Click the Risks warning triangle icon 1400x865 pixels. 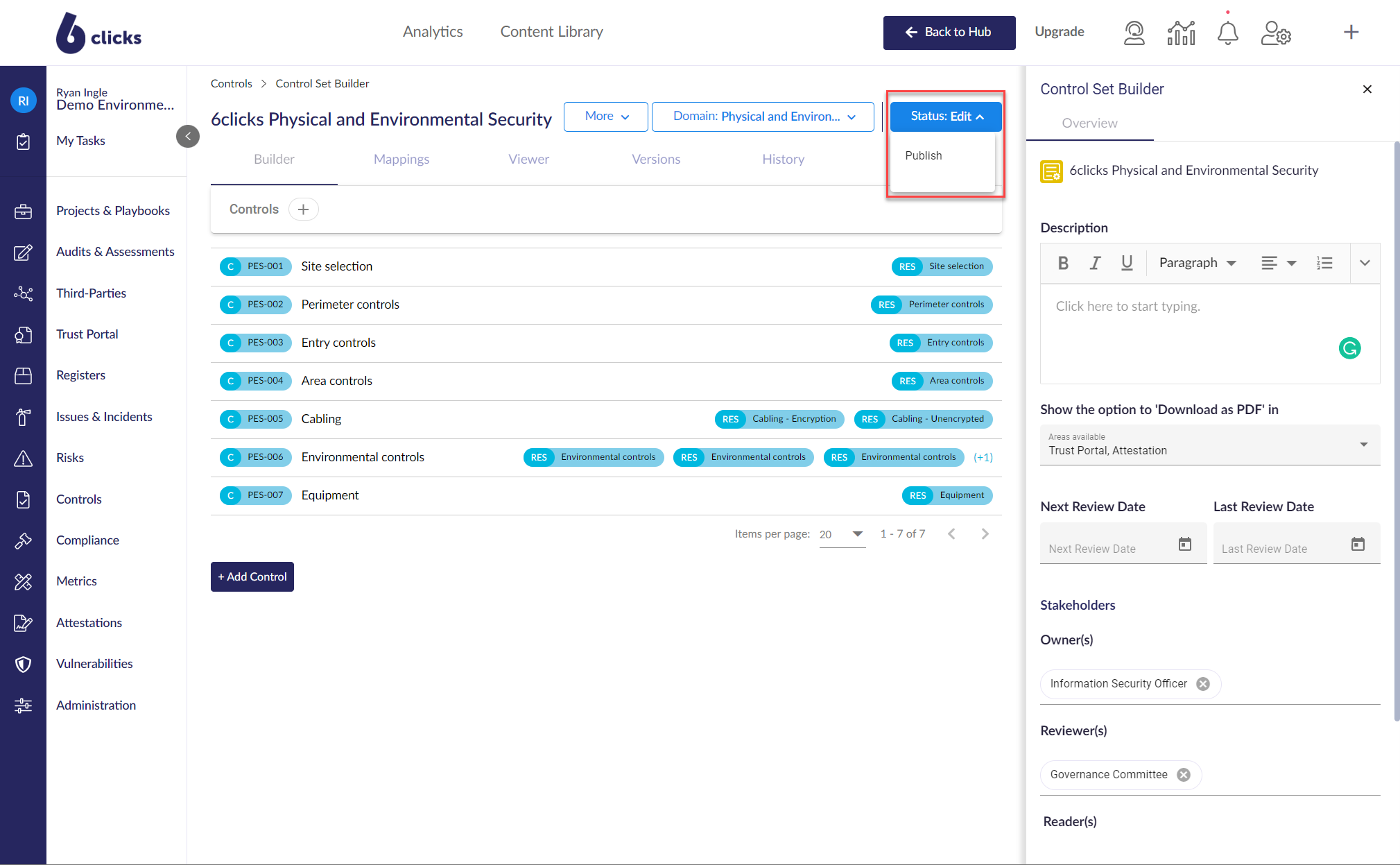point(23,459)
